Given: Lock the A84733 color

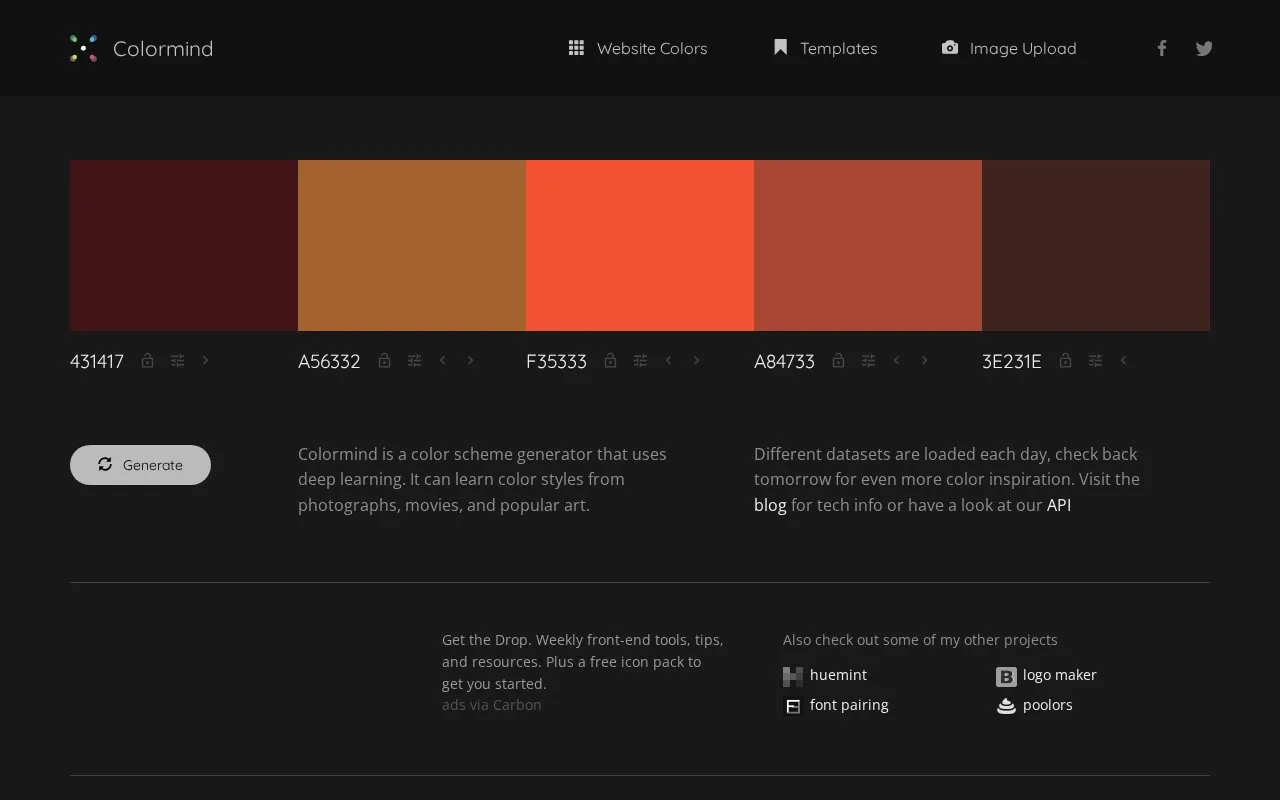Looking at the screenshot, I should (x=839, y=360).
